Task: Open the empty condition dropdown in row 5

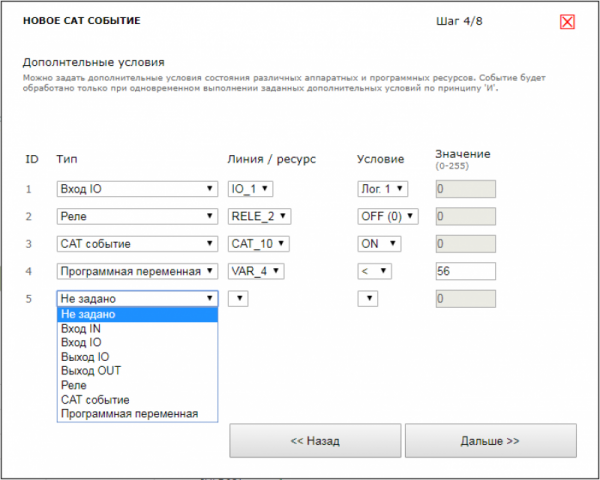Action: pyautogui.click(x=368, y=299)
